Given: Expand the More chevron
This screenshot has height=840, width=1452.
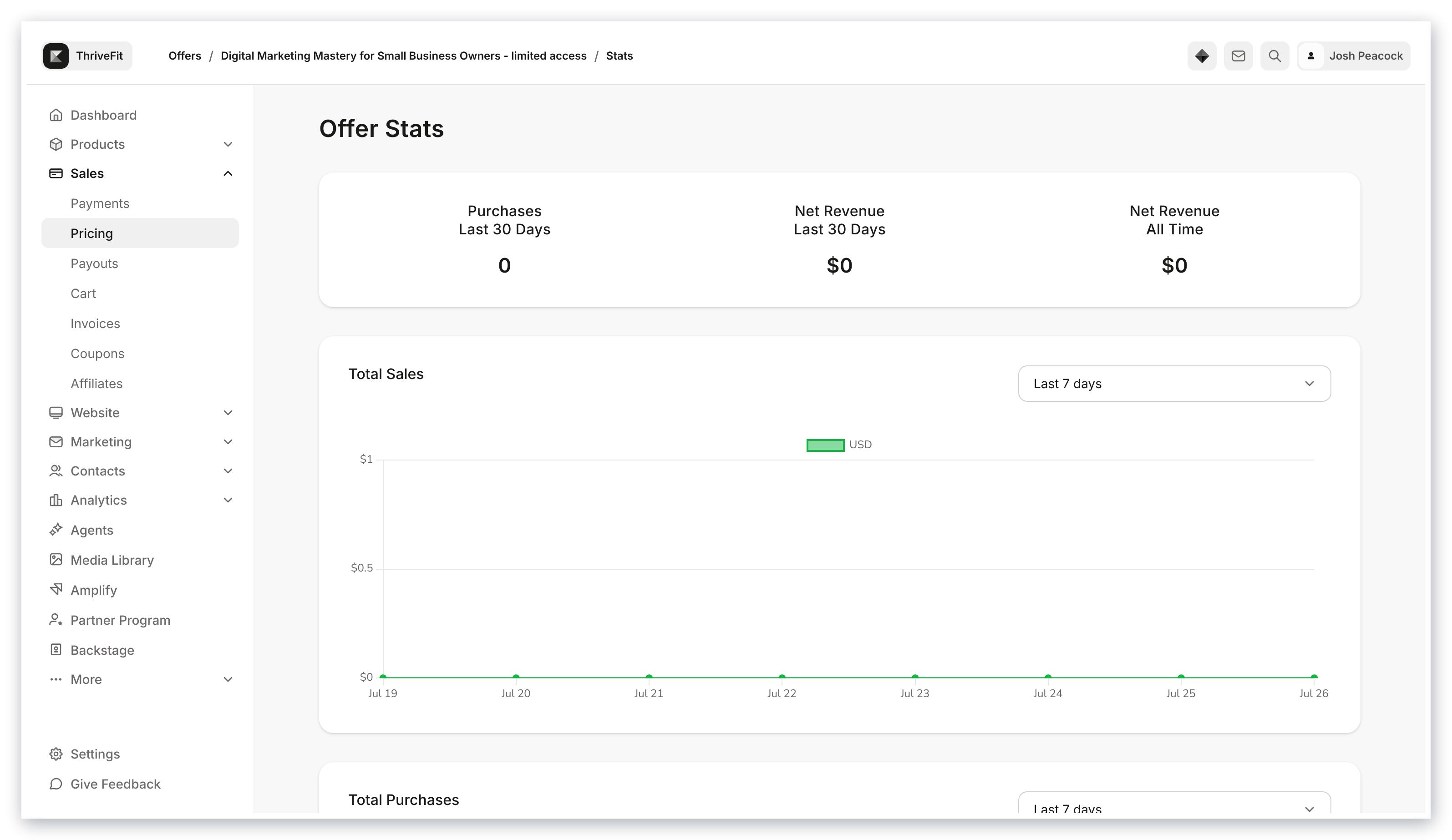Looking at the screenshot, I should point(228,679).
